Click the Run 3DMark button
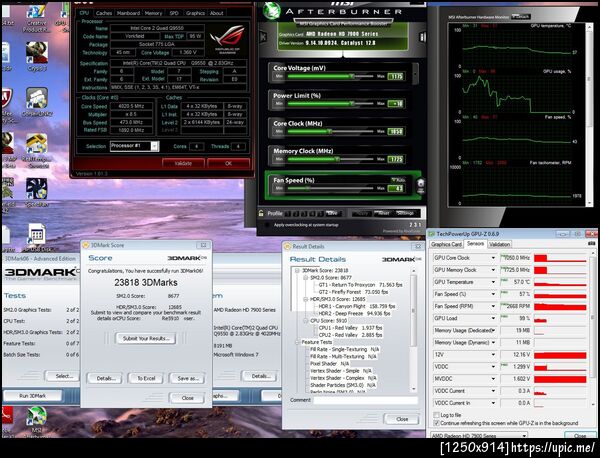 33,396
